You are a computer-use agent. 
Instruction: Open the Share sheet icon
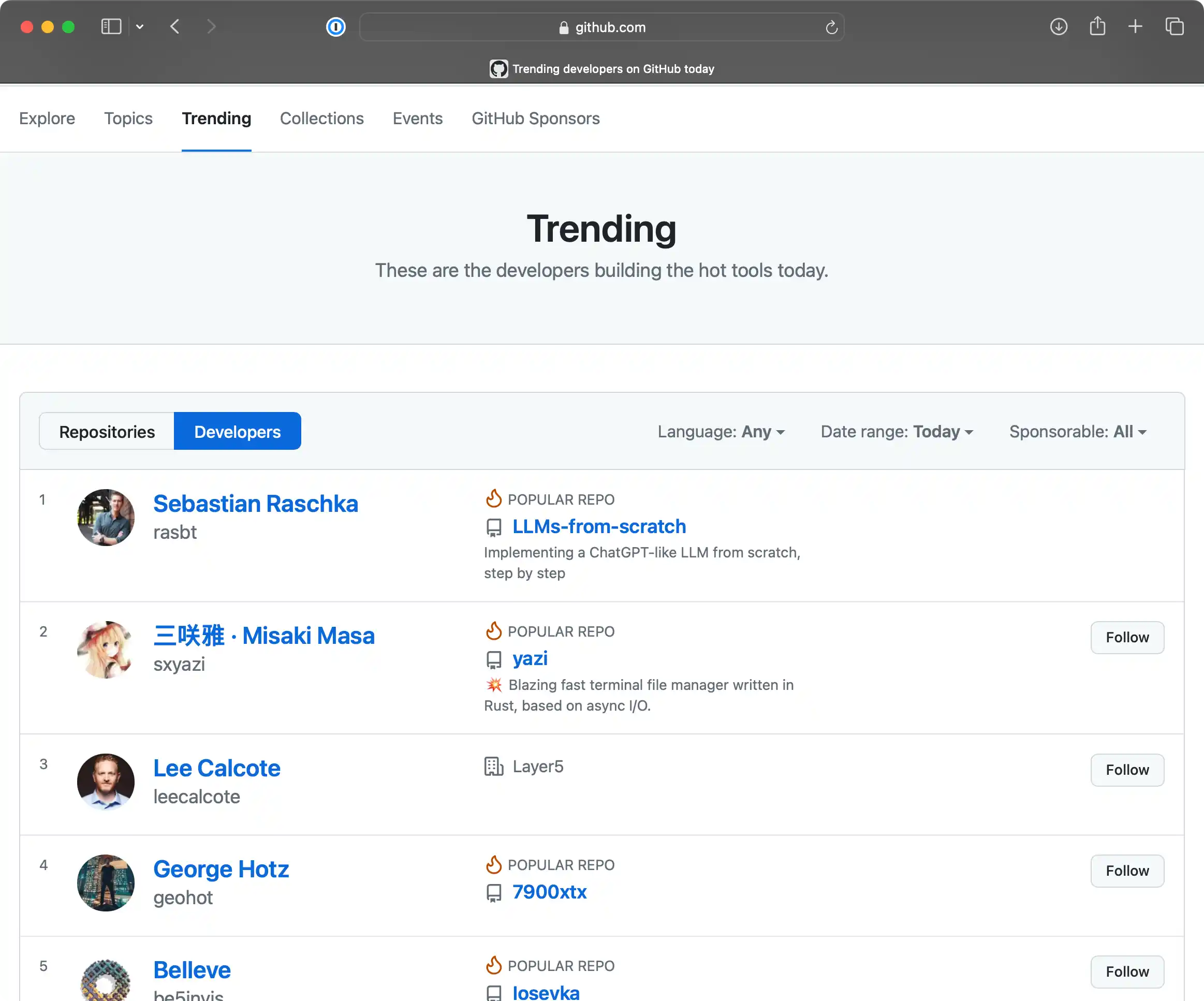tap(1097, 26)
